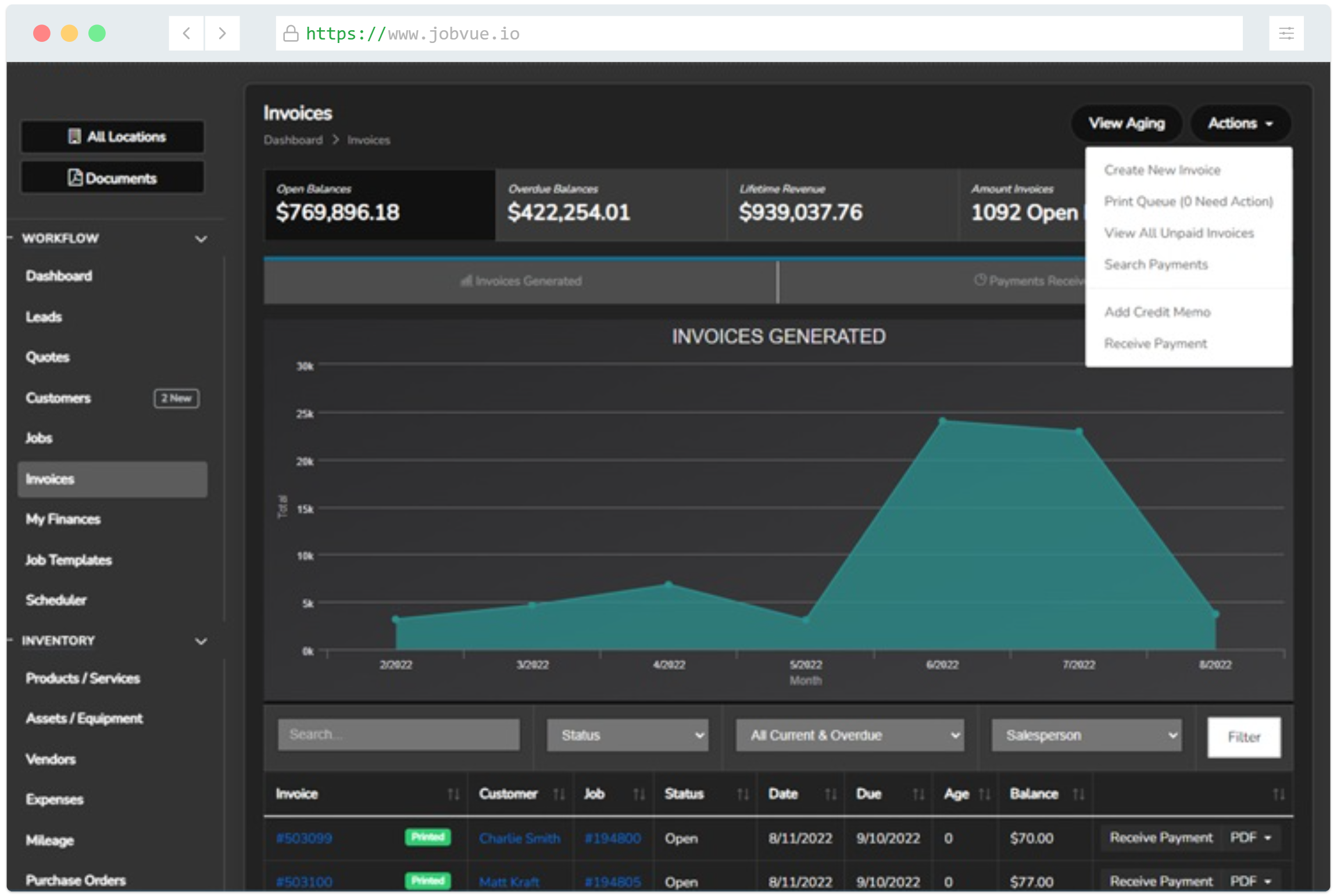The width and height of the screenshot is (1337, 896).
Task: Open PDF dropdown for invoice #503099
Action: [x=1252, y=838]
